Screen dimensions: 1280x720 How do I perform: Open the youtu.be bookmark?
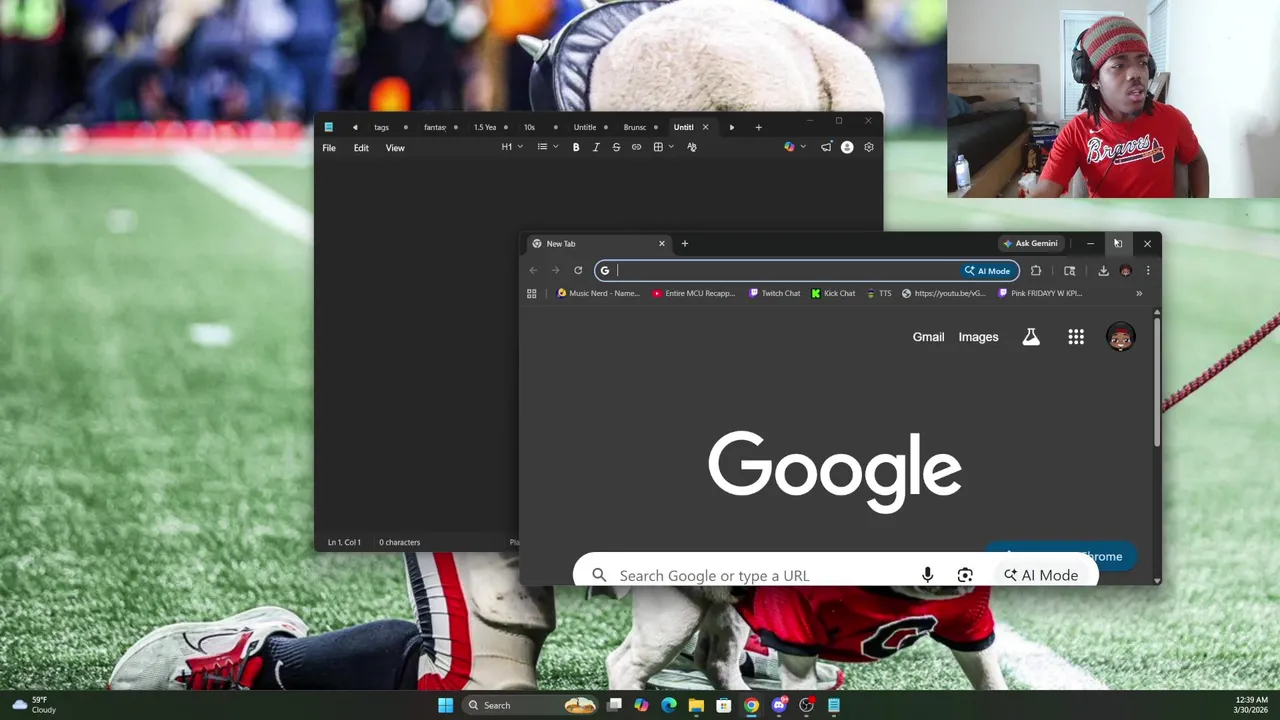pyautogui.click(x=944, y=293)
